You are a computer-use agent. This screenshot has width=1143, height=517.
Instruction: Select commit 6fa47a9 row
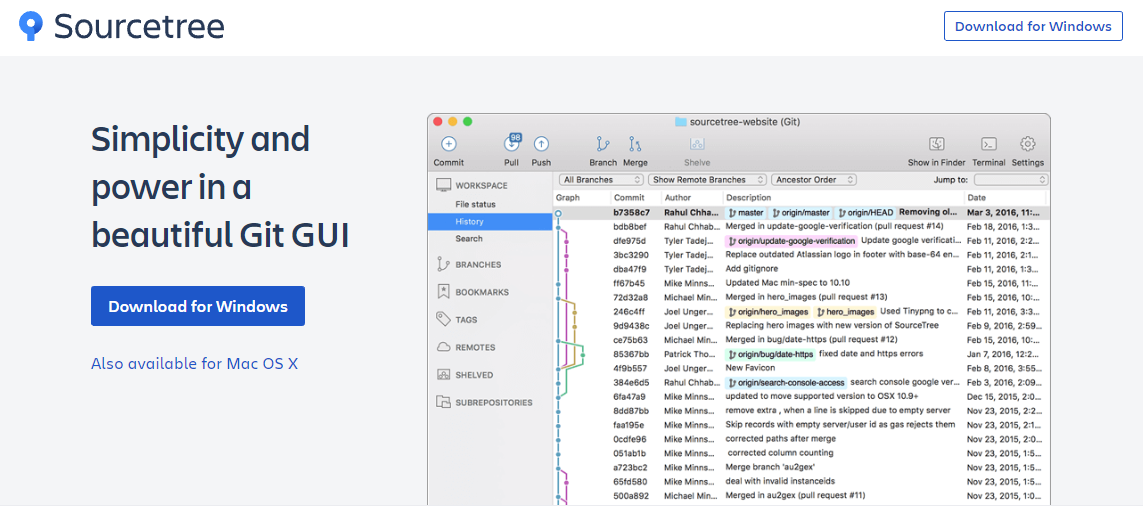(802, 396)
